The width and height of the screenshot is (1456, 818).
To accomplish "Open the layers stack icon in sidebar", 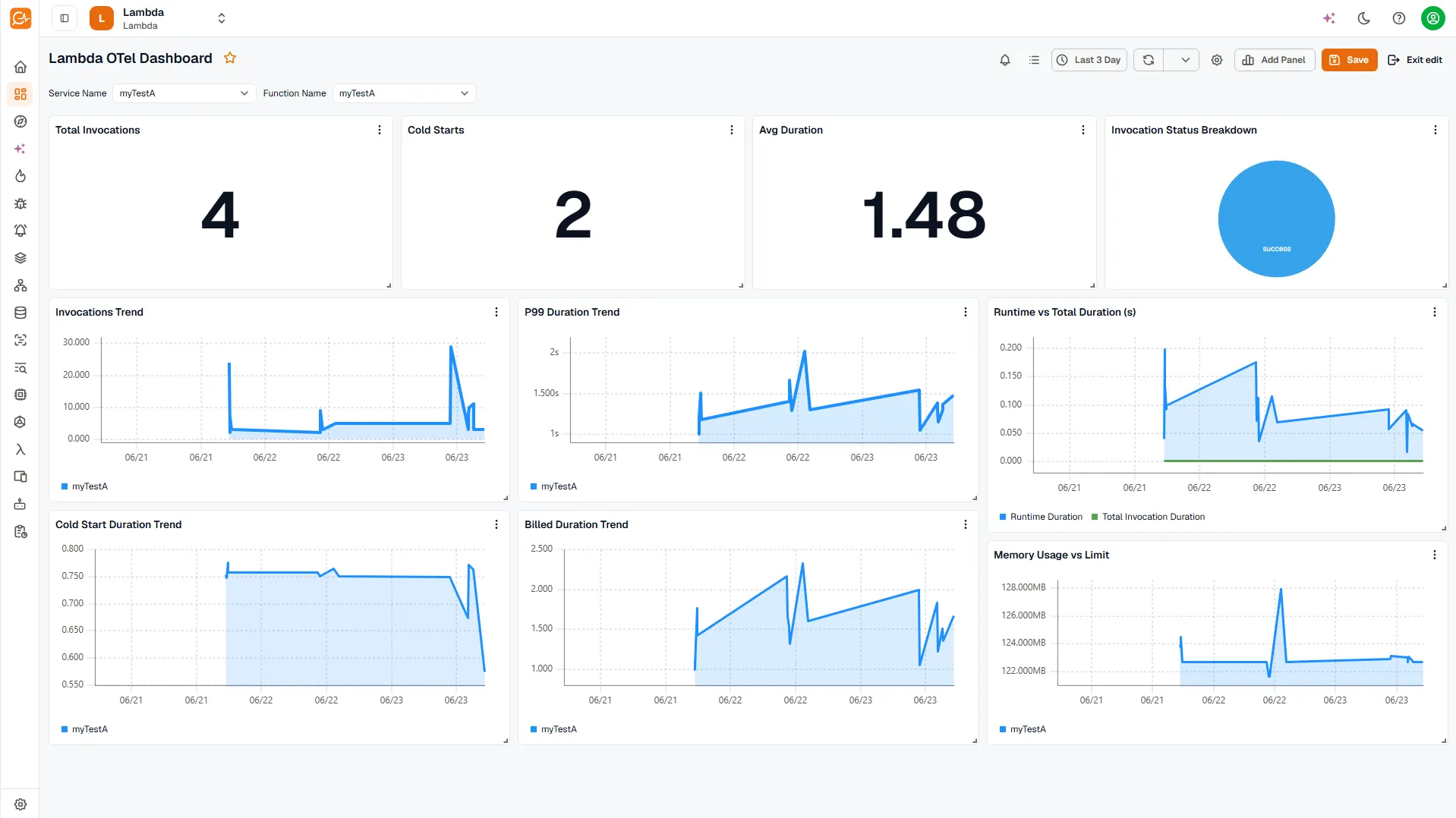I will click(20, 258).
